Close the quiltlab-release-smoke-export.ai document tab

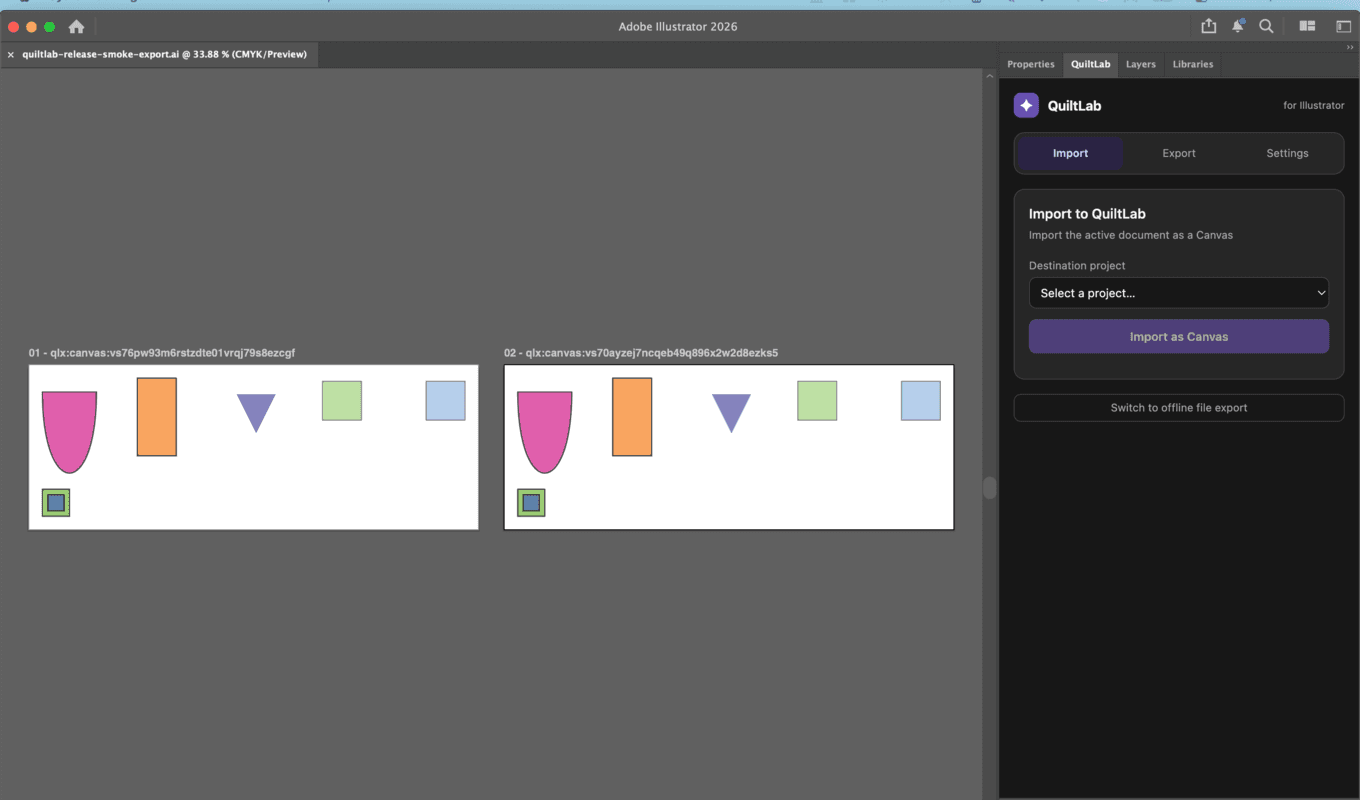pyautogui.click(x=11, y=55)
